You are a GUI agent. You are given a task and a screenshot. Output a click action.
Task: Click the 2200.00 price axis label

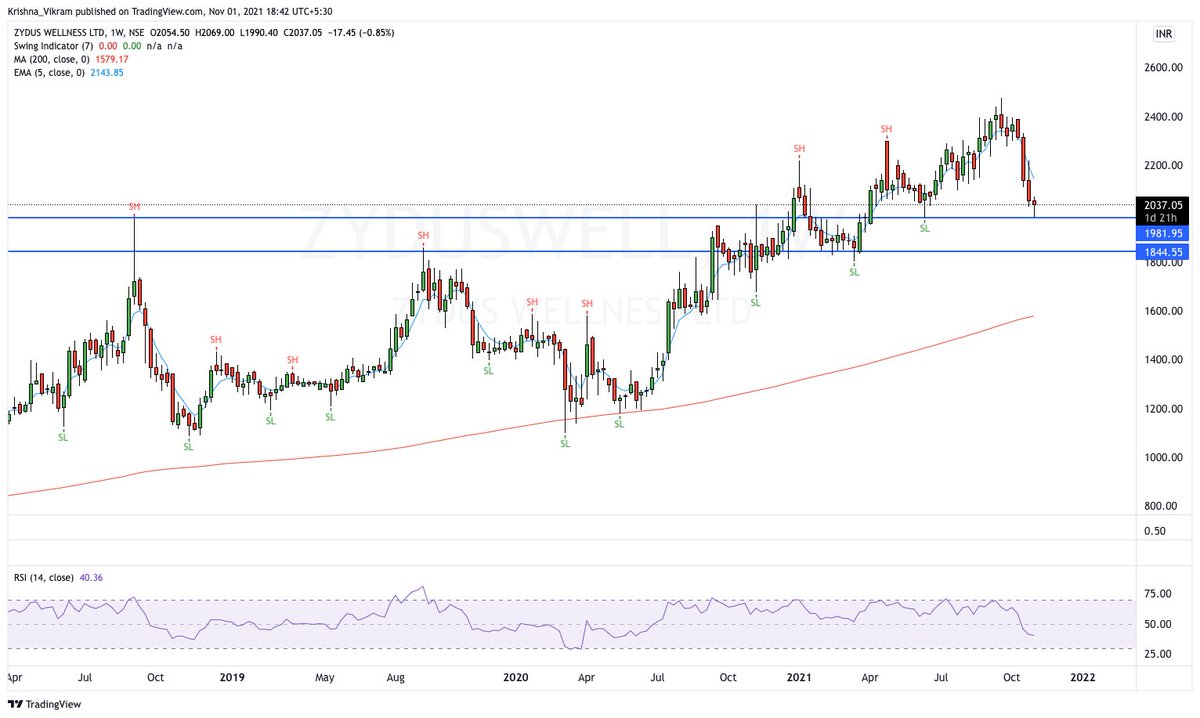[x=1166, y=165]
